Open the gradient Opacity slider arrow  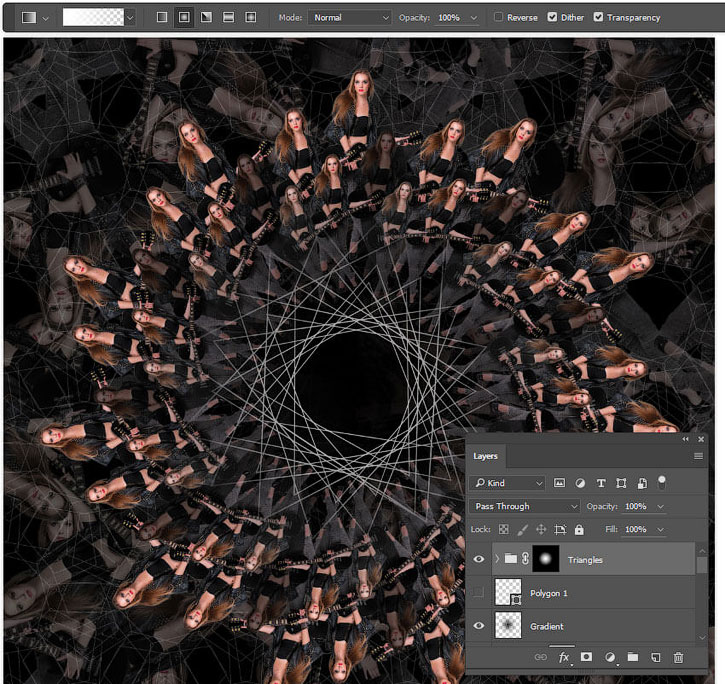(x=473, y=18)
